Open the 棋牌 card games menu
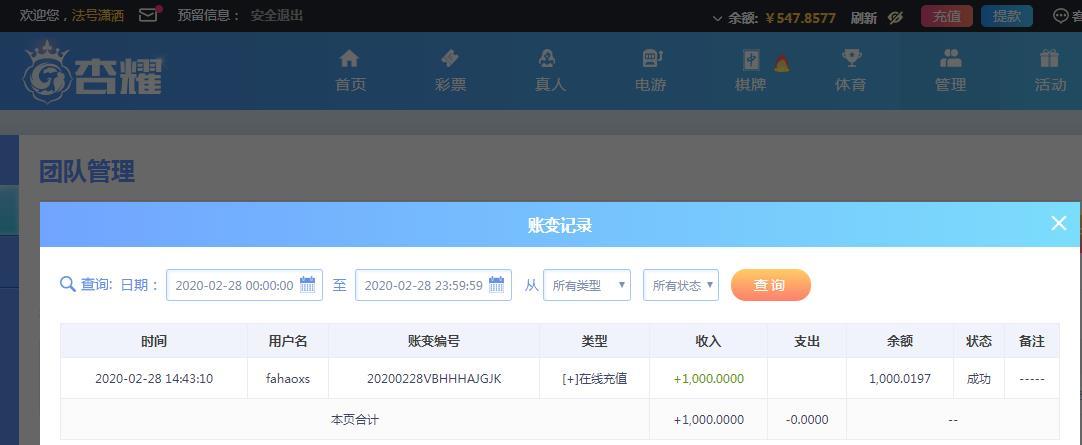1082x445 pixels. [x=751, y=84]
